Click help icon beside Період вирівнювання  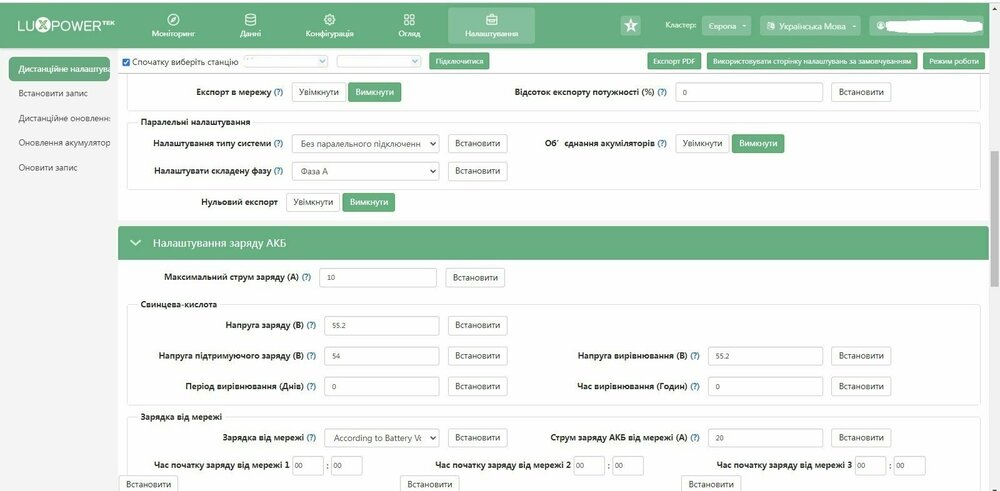coord(311,386)
